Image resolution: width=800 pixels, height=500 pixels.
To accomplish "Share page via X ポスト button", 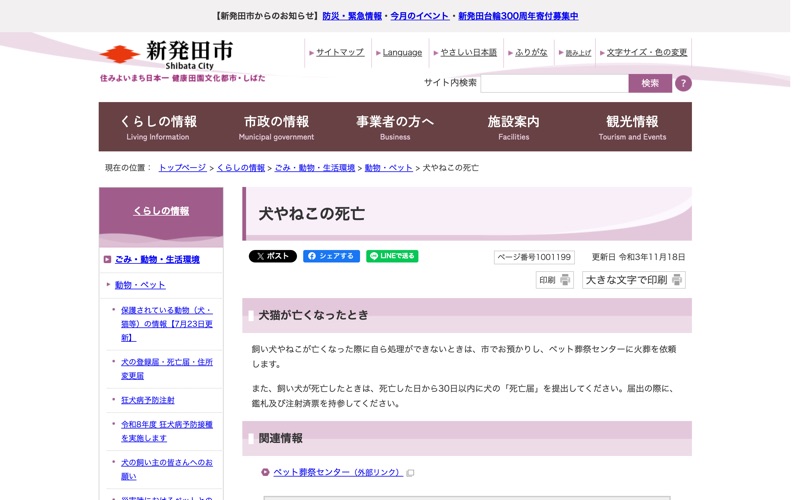I will coord(272,256).
